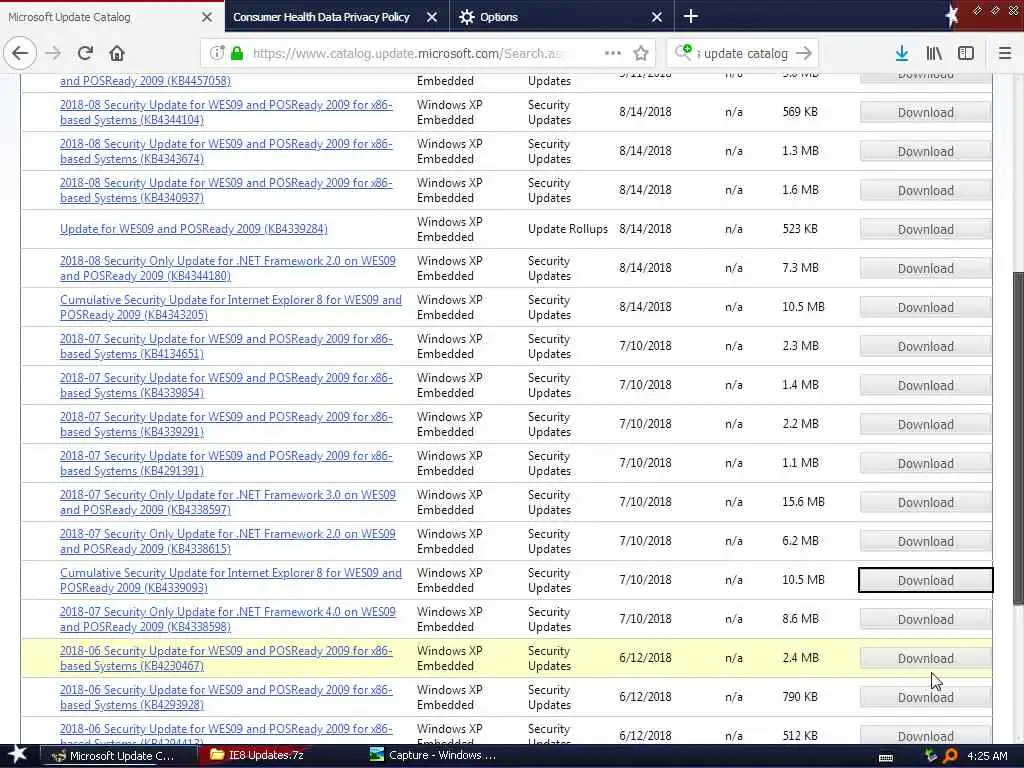The width and height of the screenshot is (1024, 768).
Task: Open IE8 cumulative update KB4343205 link
Action: click(231, 307)
